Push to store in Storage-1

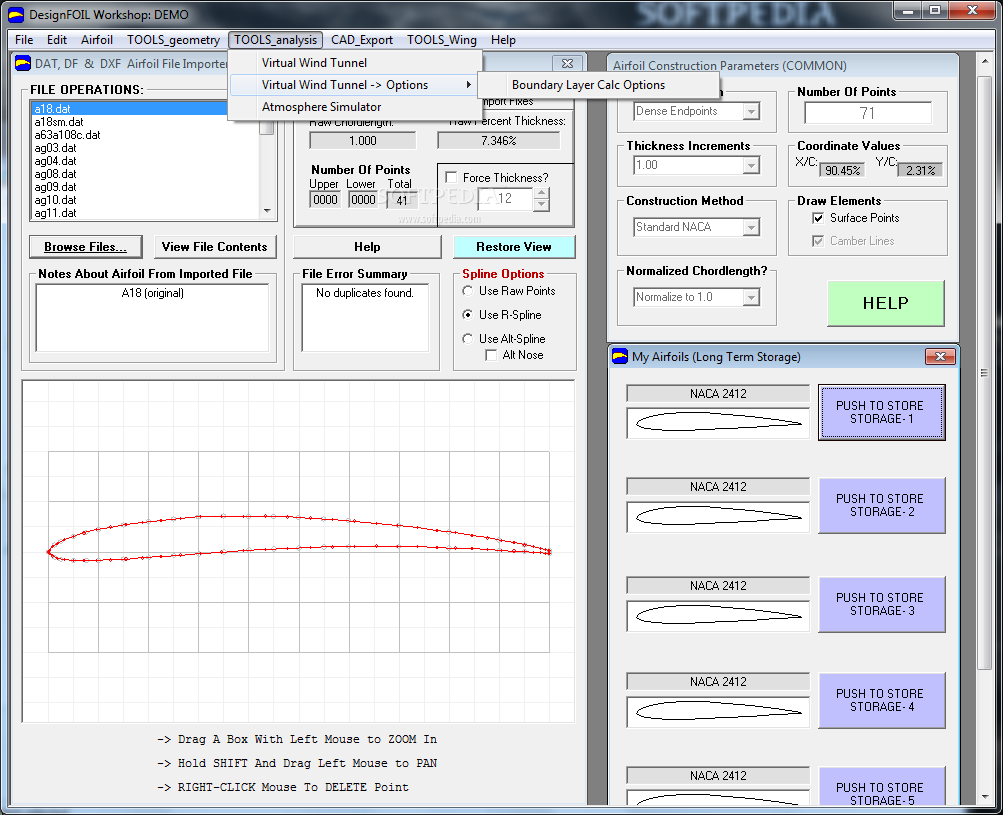[x=881, y=413]
